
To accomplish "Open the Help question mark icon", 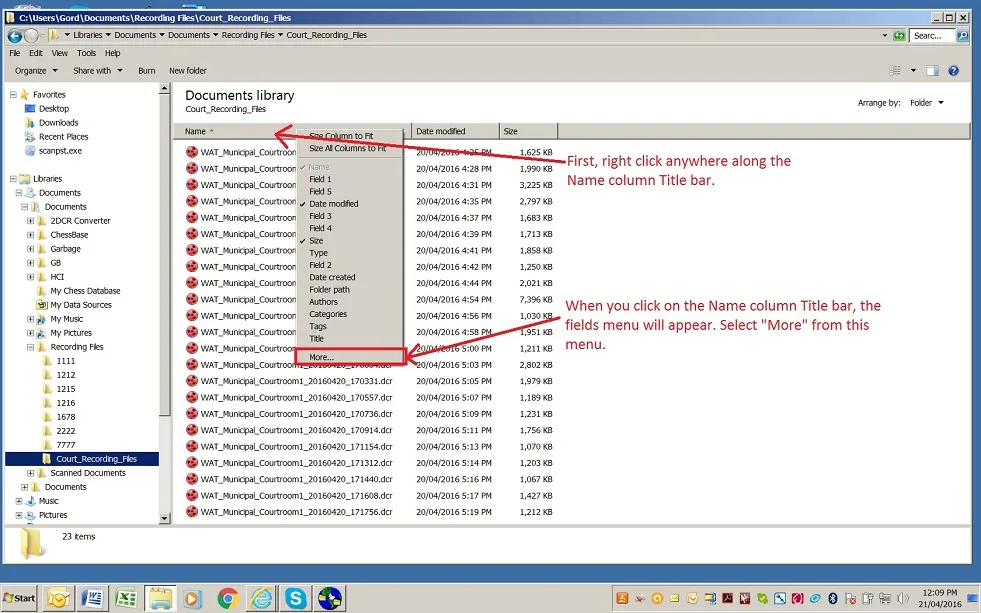I will [953, 71].
